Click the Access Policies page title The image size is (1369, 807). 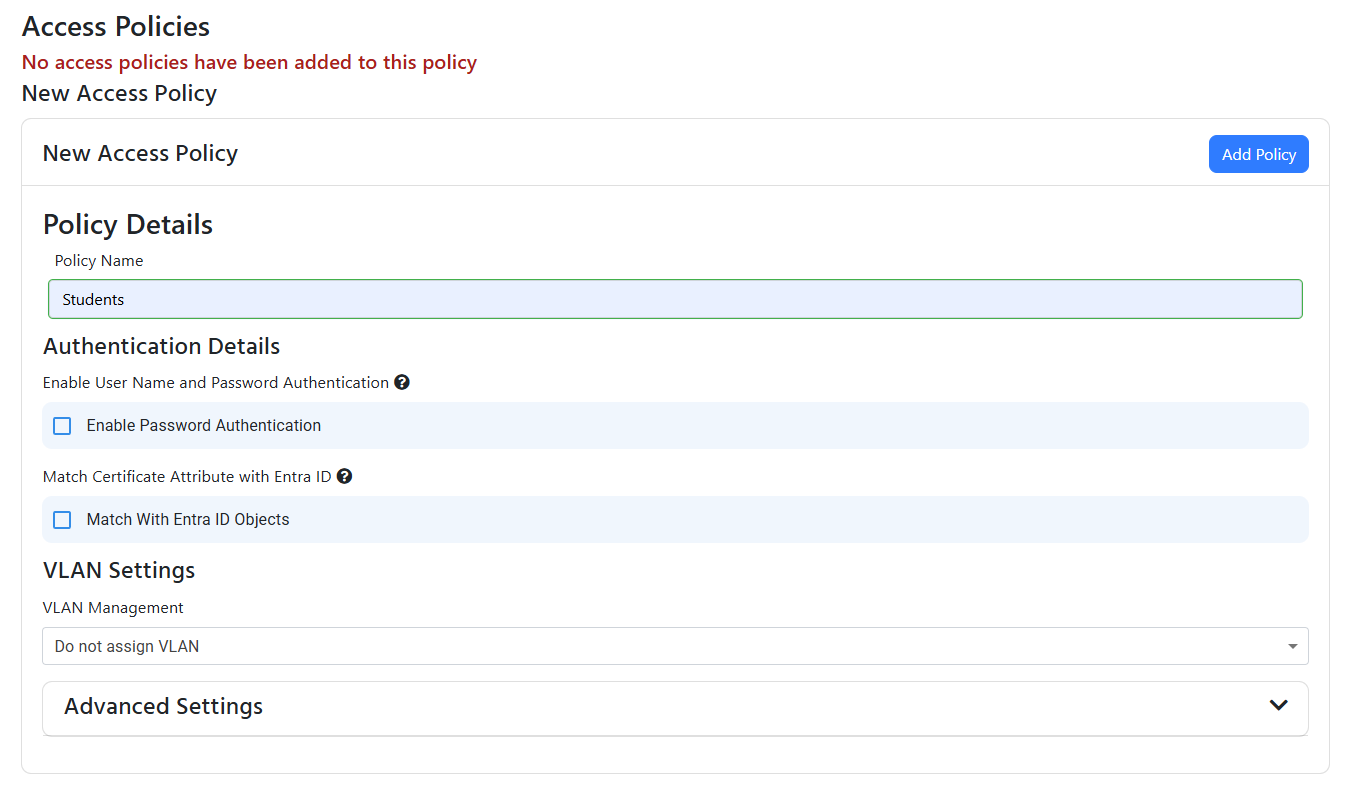click(x=116, y=26)
